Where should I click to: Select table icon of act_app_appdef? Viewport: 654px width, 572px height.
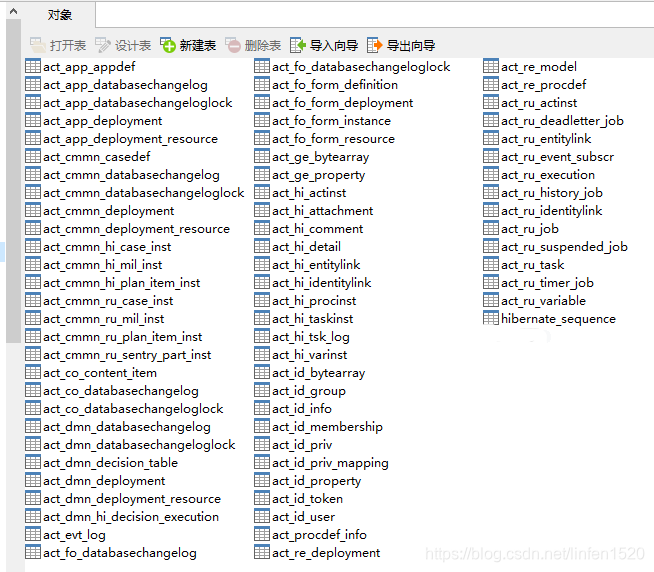33,66
